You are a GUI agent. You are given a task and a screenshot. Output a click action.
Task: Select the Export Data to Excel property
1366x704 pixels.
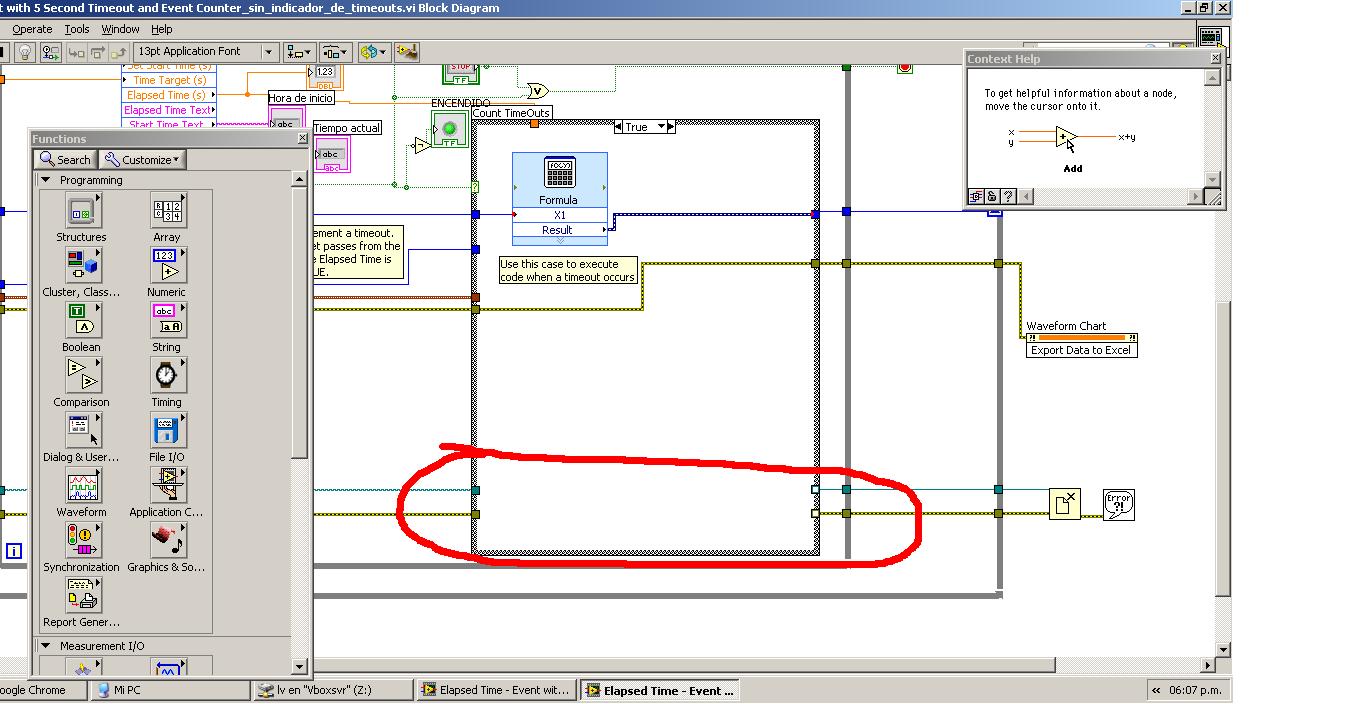click(x=1082, y=350)
